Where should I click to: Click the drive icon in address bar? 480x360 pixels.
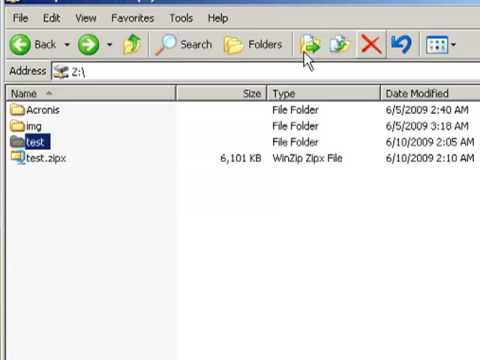click(x=61, y=71)
